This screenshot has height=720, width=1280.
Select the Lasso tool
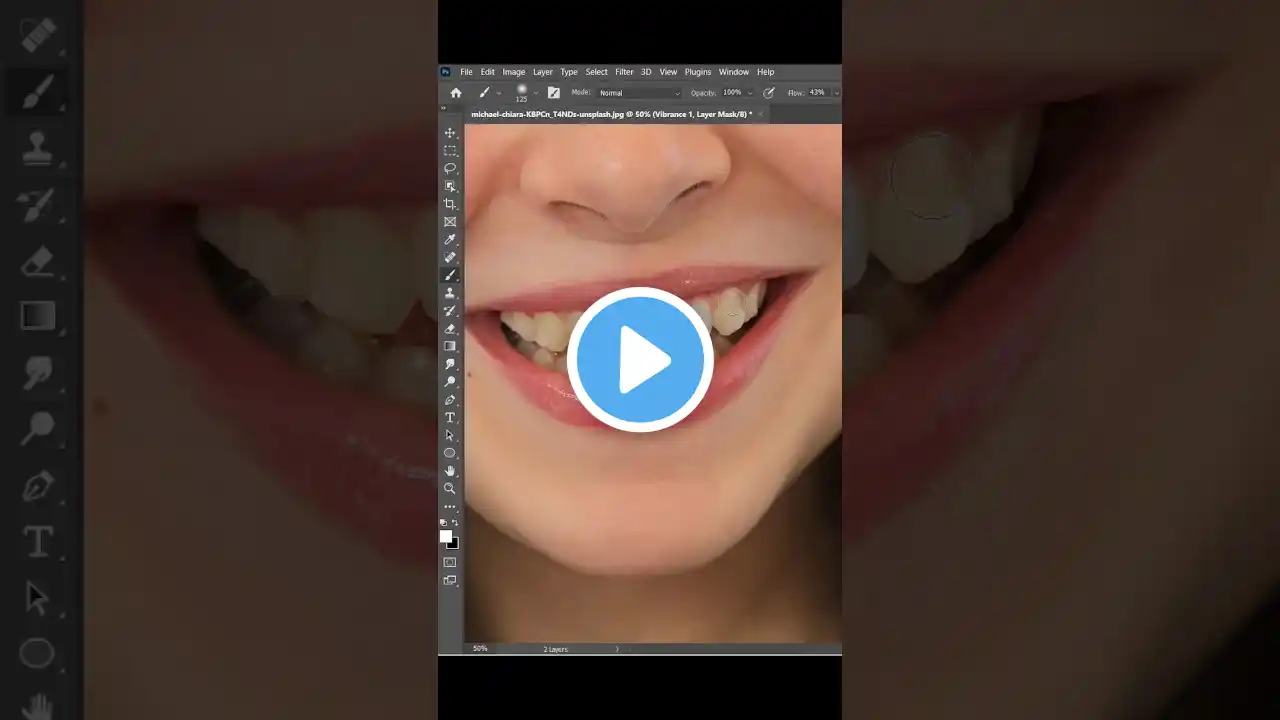[x=450, y=168]
